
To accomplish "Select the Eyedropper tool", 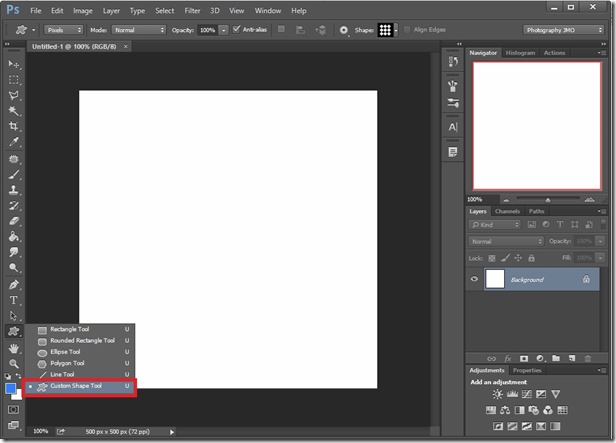I will click(x=14, y=142).
